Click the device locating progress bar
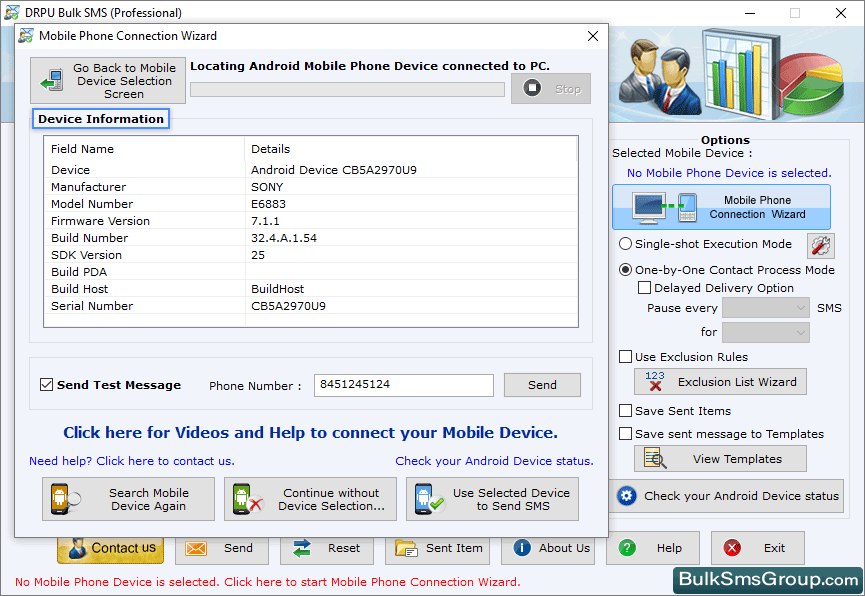Screen dimensions: 865x596 click(348, 89)
